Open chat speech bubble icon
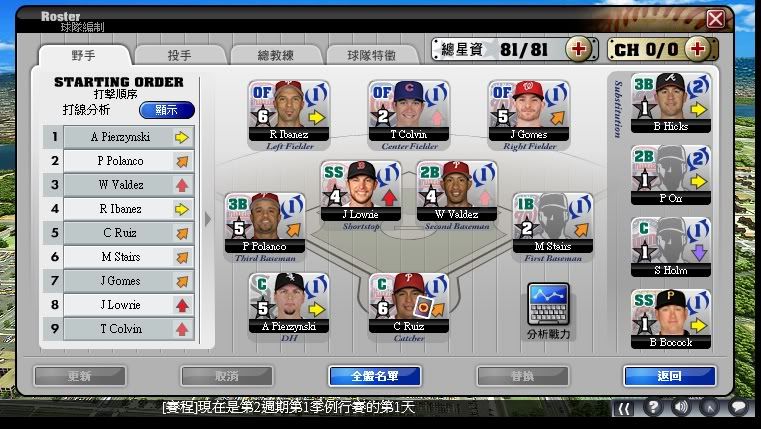 tap(738, 407)
